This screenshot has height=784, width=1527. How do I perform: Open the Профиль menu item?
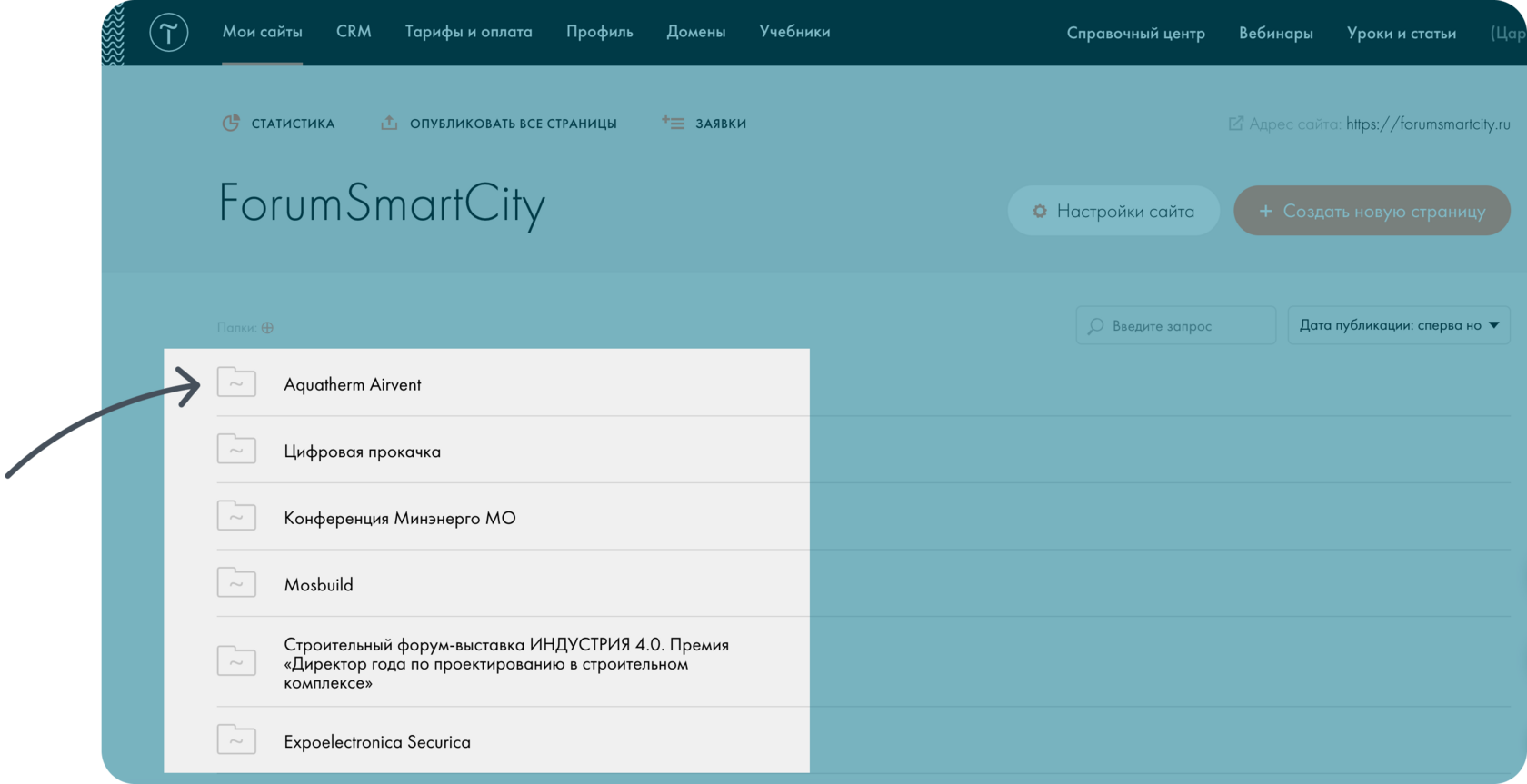pos(600,32)
